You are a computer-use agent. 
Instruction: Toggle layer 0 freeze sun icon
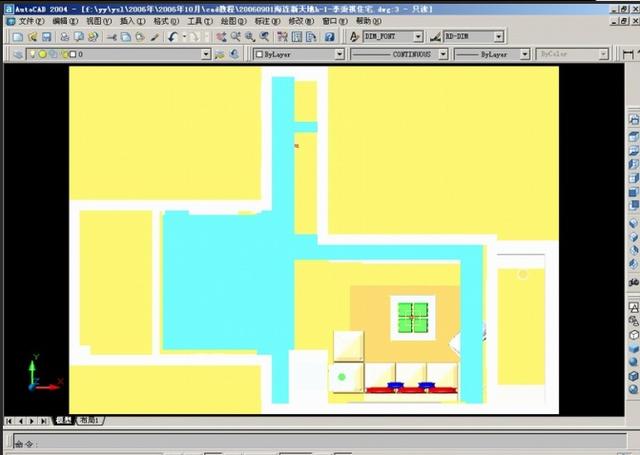click(x=42, y=54)
